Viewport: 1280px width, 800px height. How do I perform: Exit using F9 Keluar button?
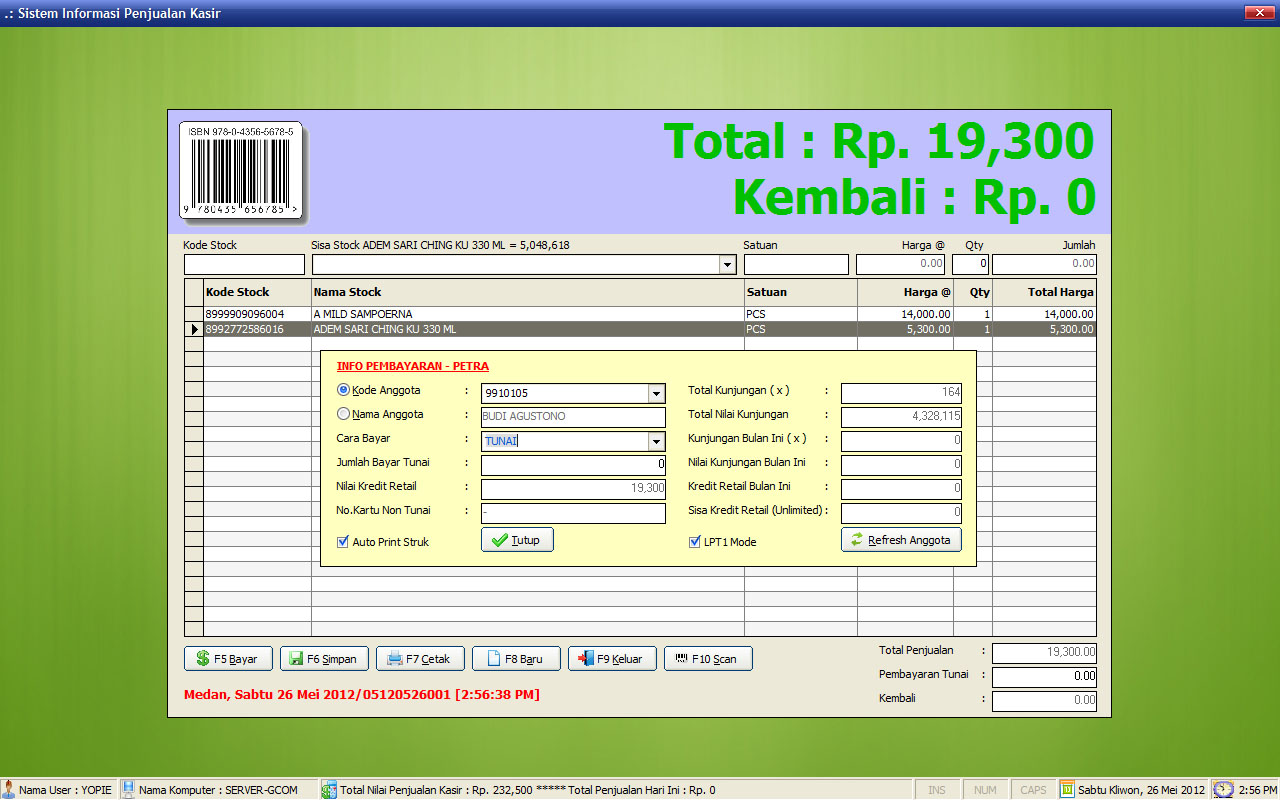coord(611,659)
